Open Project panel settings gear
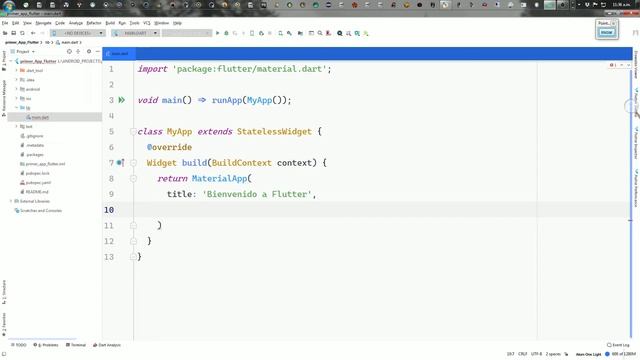 coord(89,51)
